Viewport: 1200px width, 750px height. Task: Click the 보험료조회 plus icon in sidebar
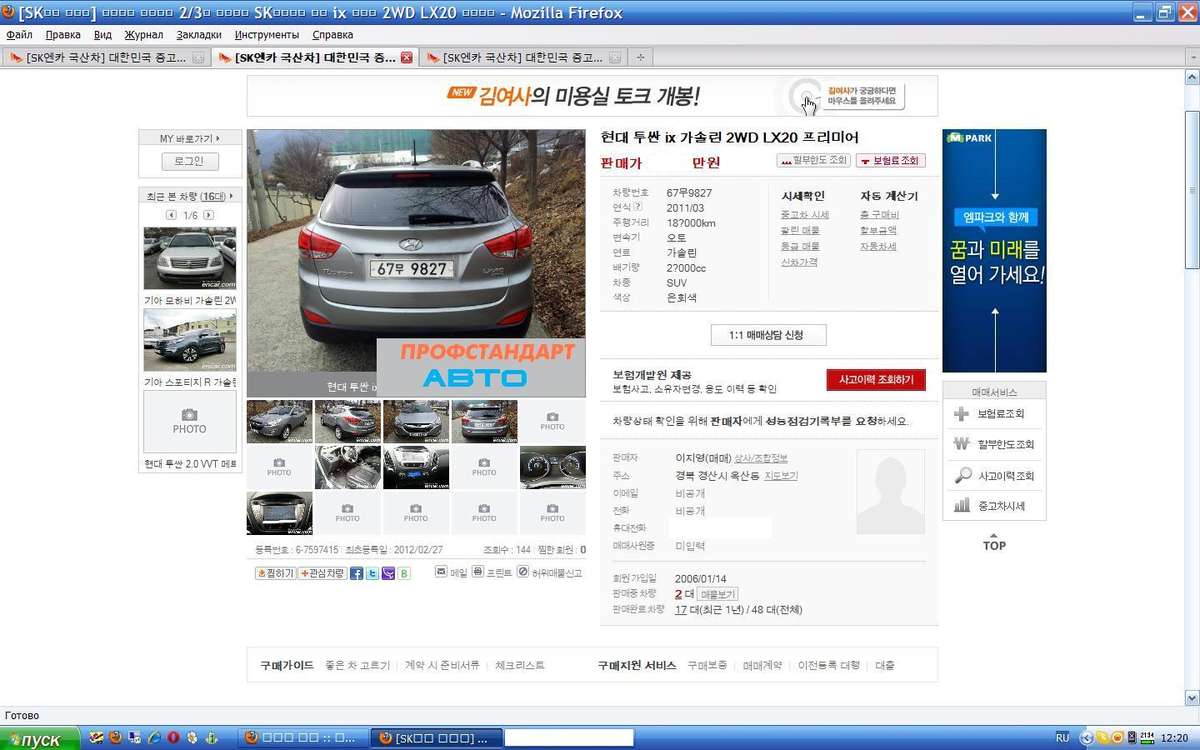coord(961,414)
